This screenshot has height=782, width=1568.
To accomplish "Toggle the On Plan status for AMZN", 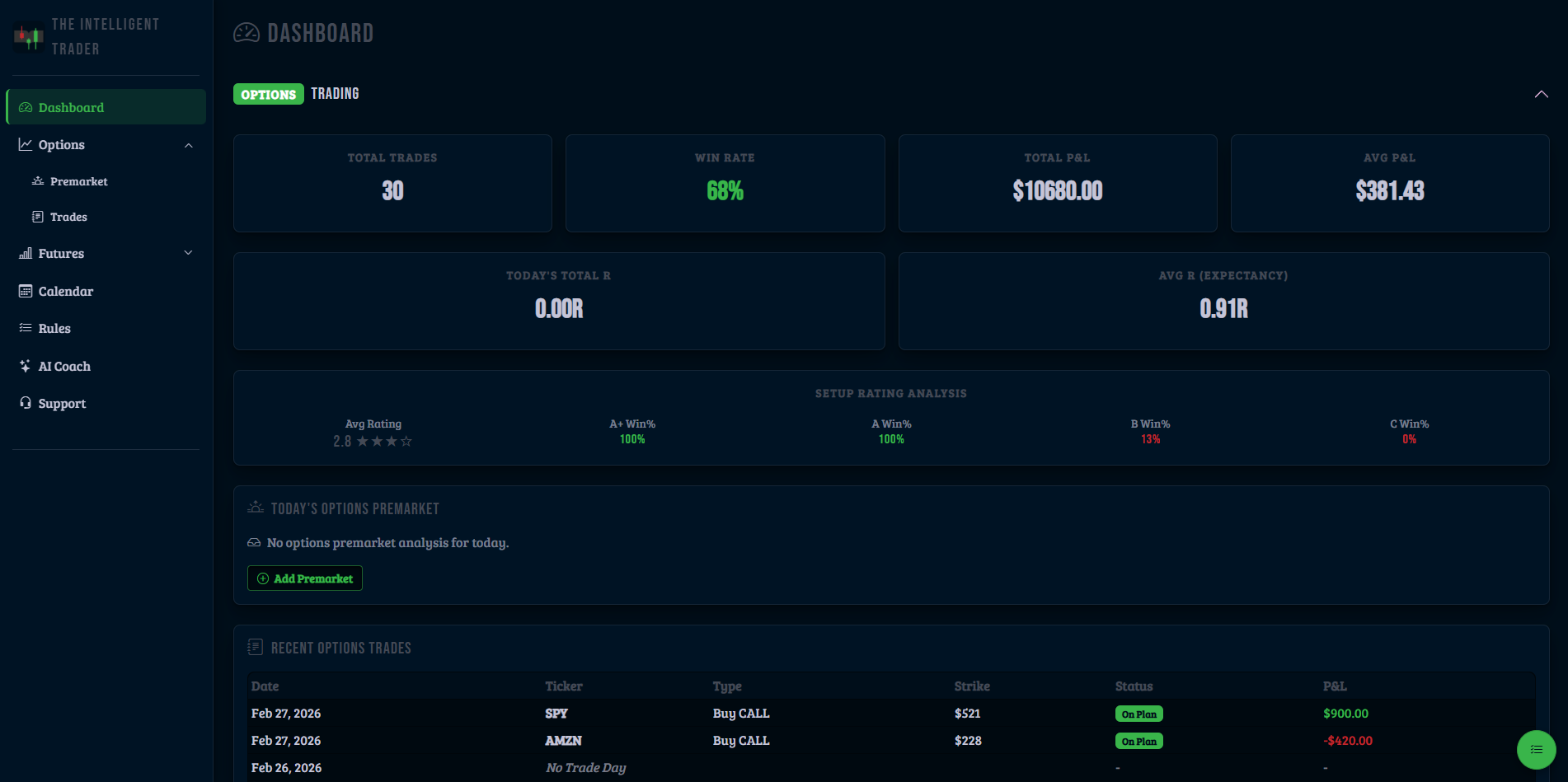I will pos(1138,741).
